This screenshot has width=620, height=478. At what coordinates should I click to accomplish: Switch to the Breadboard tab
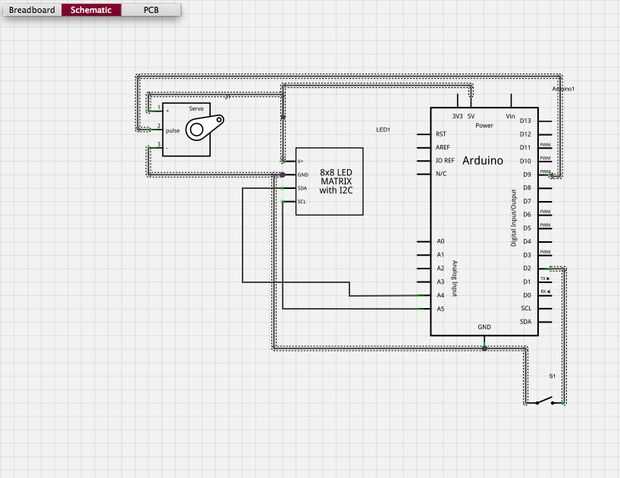[32, 10]
